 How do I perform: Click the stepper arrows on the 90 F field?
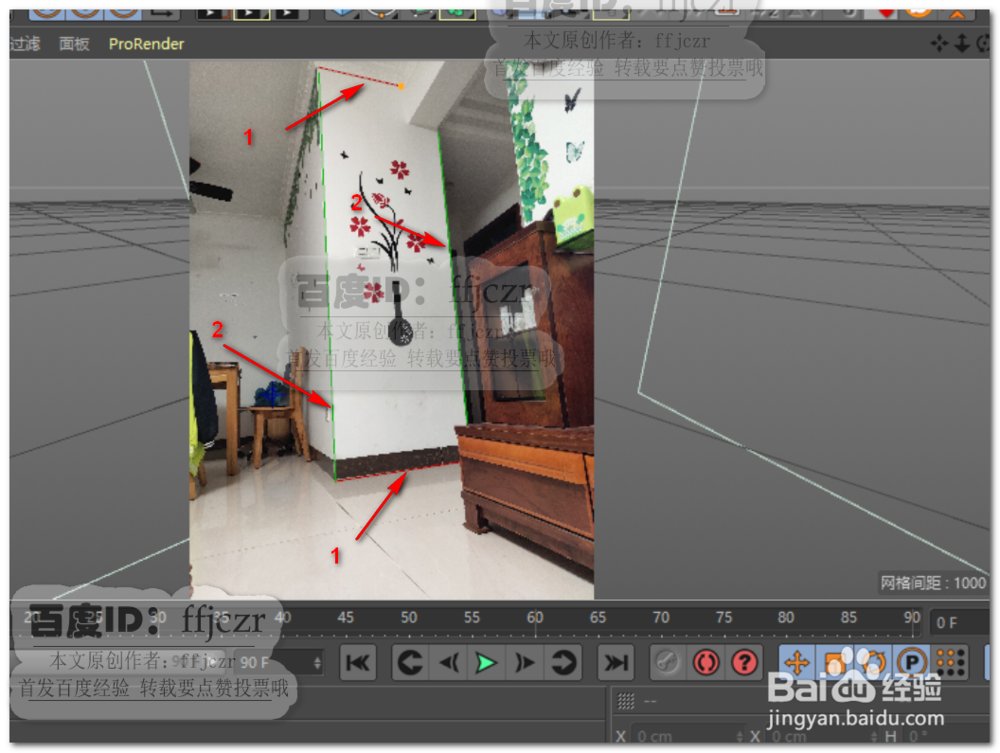click(x=317, y=663)
